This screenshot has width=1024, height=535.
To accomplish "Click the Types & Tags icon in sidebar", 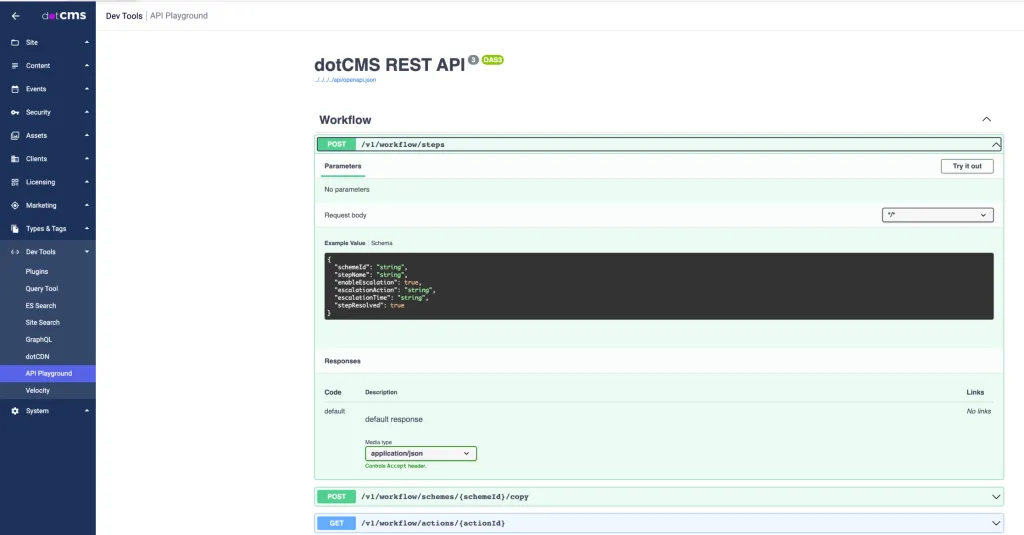I will coord(15,229).
